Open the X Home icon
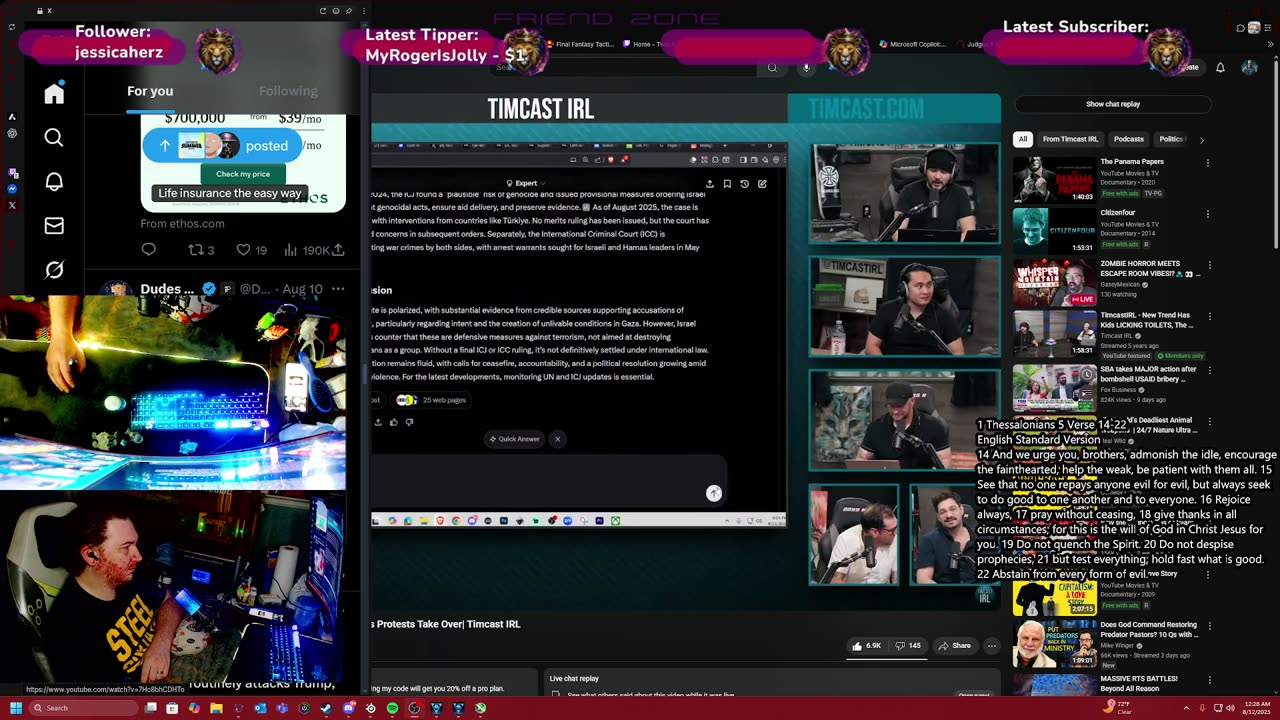The width and height of the screenshot is (1280, 720). click(x=54, y=93)
